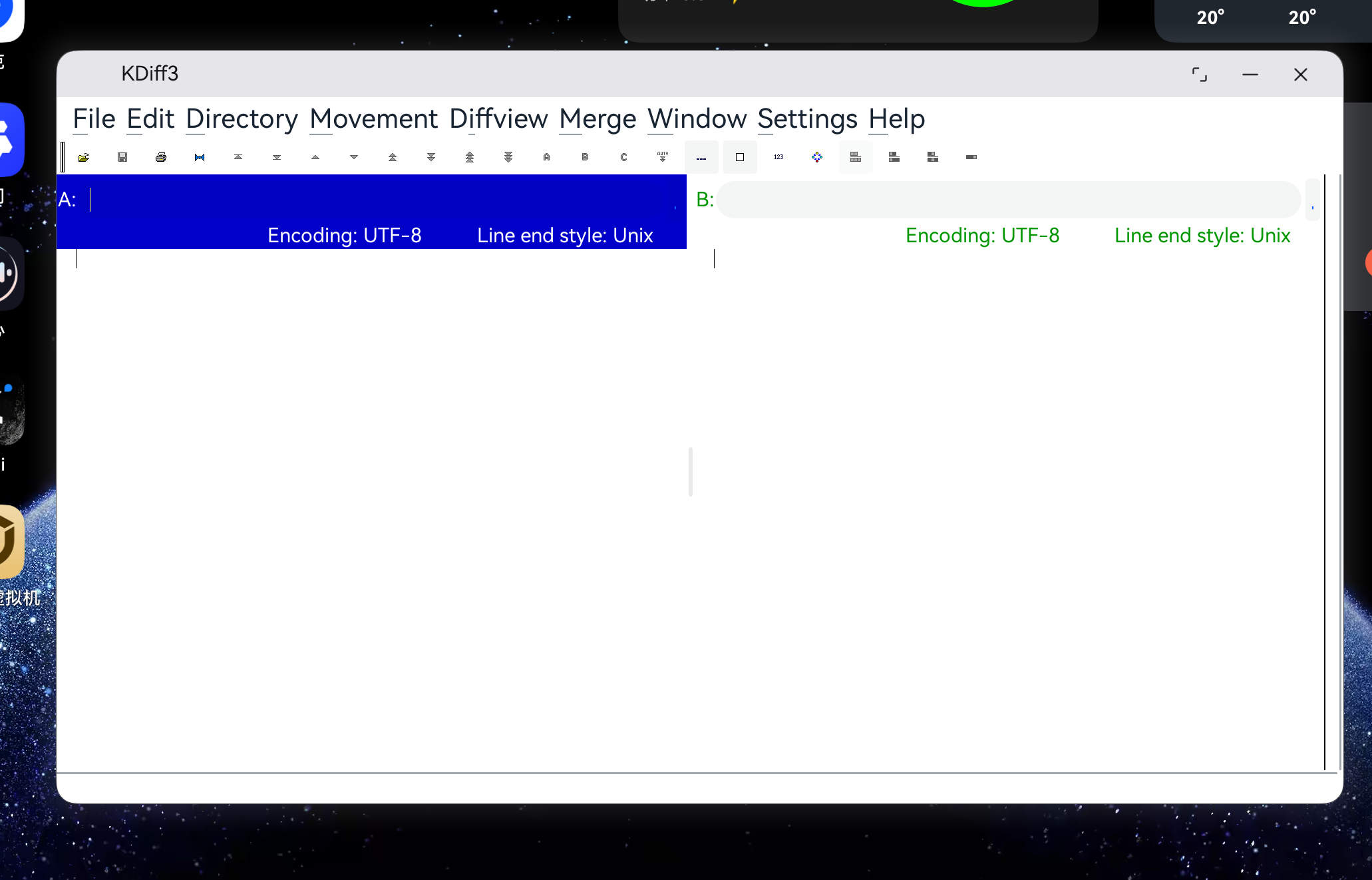The height and width of the screenshot is (880, 1372).
Task: Print via the printer toolbar icon
Action: pyautogui.click(x=161, y=157)
